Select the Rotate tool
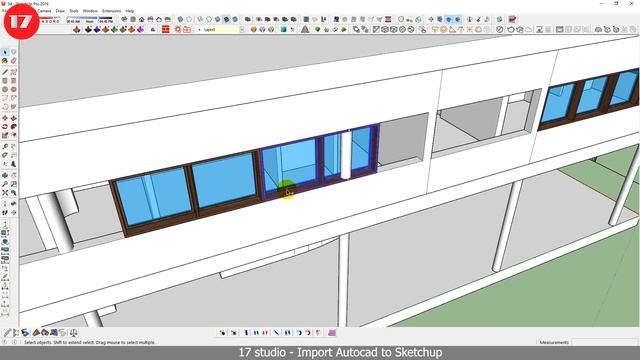This screenshot has height=360, width=640. coord(5,127)
